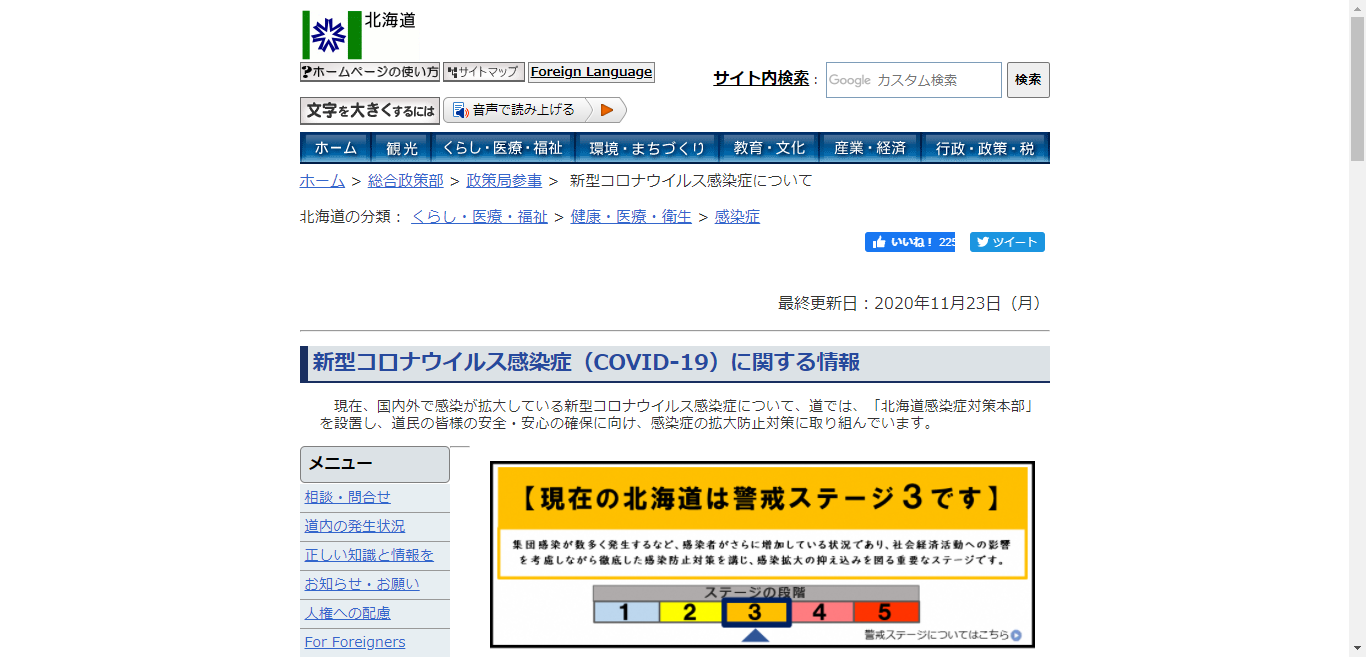The image size is (1366, 657).
Task: Click 最終更新日：2020年11月23日 text
Action: click(x=913, y=303)
